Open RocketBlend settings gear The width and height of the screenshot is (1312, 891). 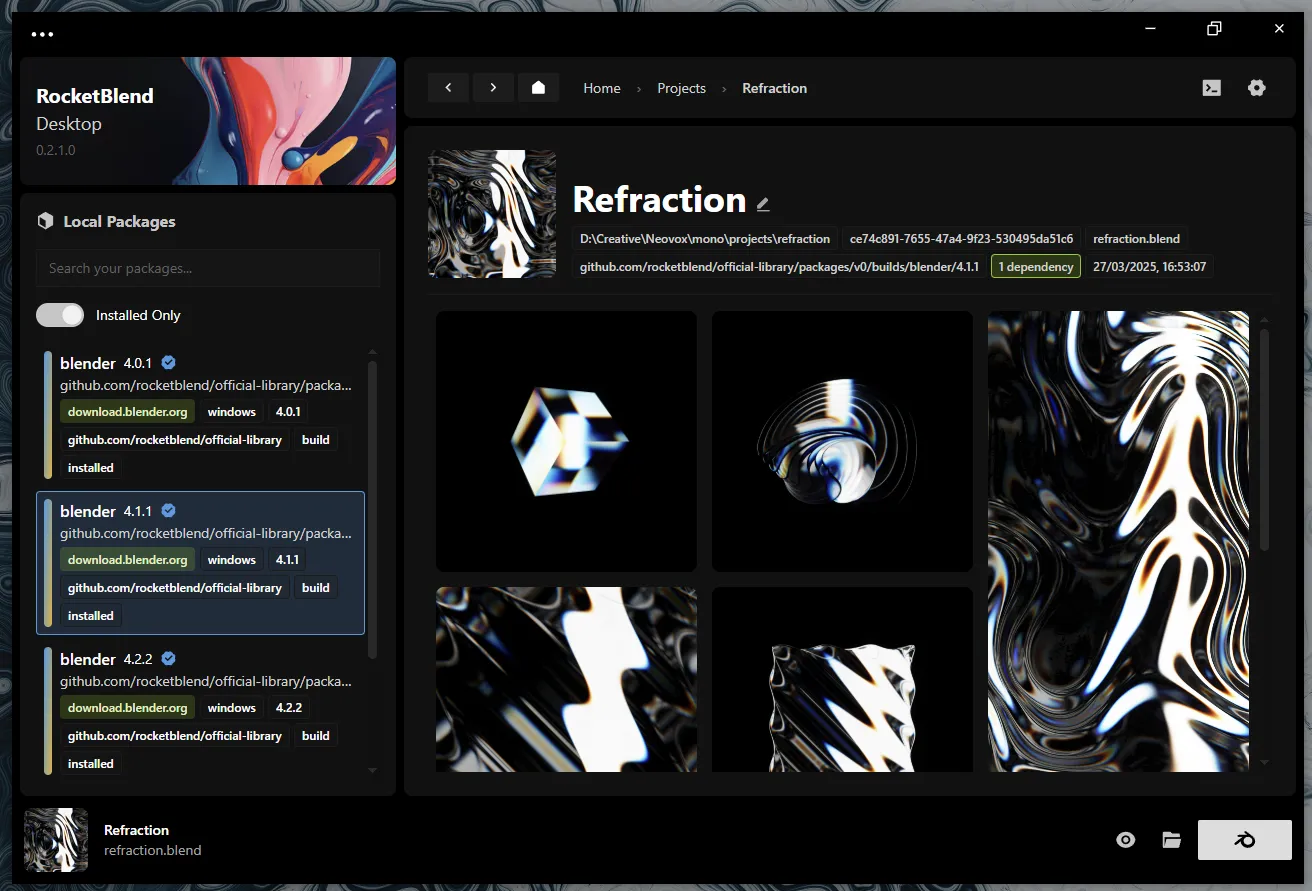tap(1257, 88)
